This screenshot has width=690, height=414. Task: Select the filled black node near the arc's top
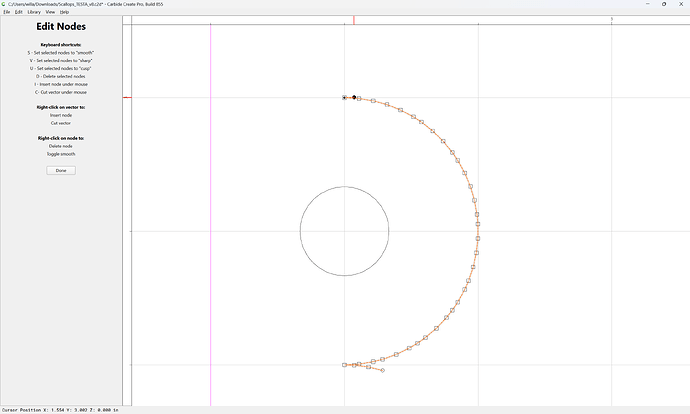[x=354, y=97]
